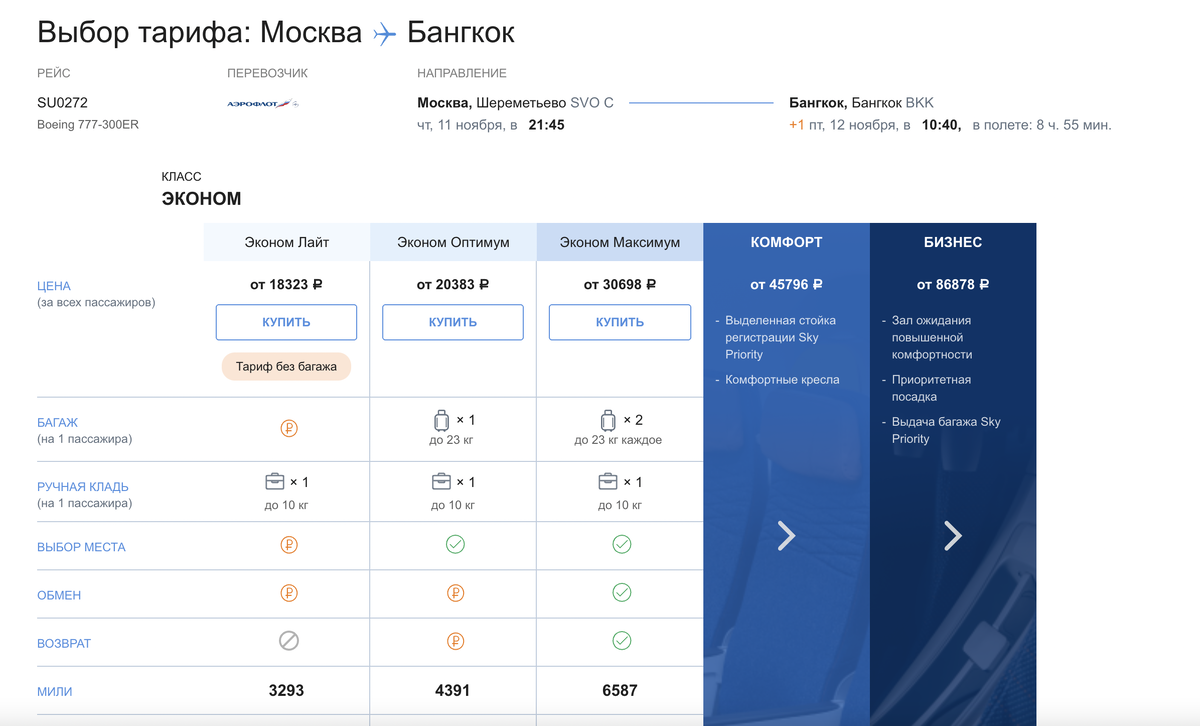Buy the Эконом Лайт fare
This screenshot has width=1200, height=726.
286,322
